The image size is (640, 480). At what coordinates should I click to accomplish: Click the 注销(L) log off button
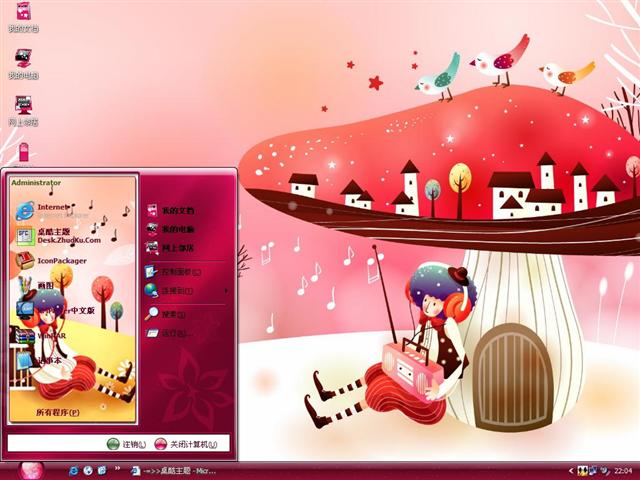127,444
